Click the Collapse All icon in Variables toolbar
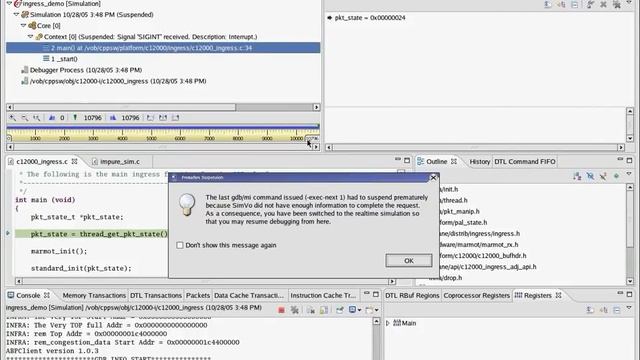This screenshot has height=360, width=640. tap(575, 4)
